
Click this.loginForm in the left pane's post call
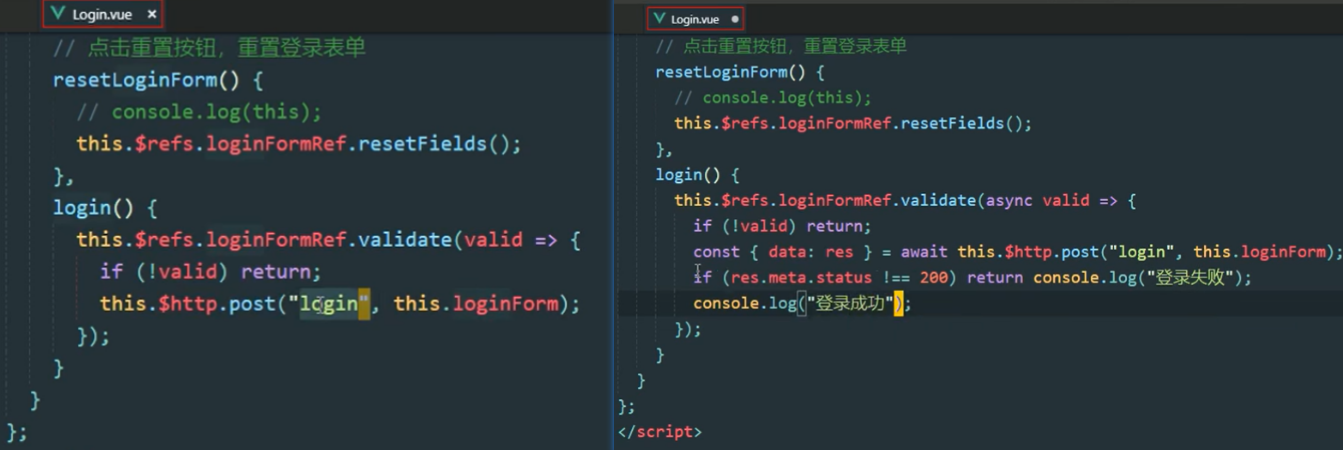click(476, 304)
